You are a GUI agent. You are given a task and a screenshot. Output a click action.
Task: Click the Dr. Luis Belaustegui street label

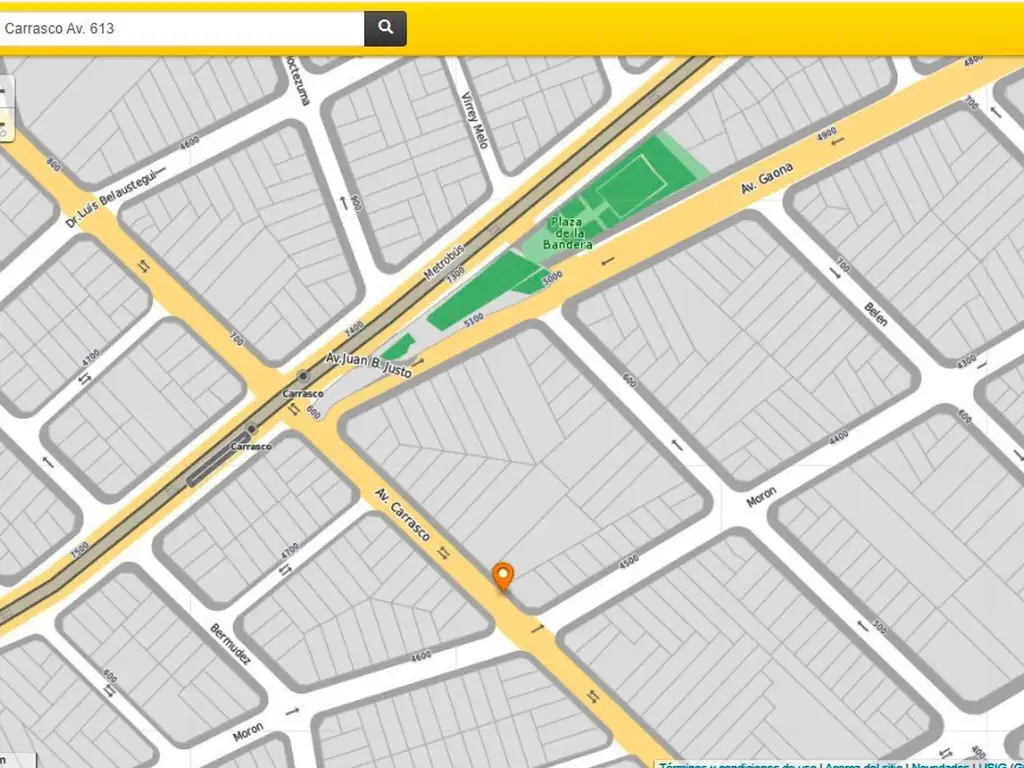click(x=112, y=198)
